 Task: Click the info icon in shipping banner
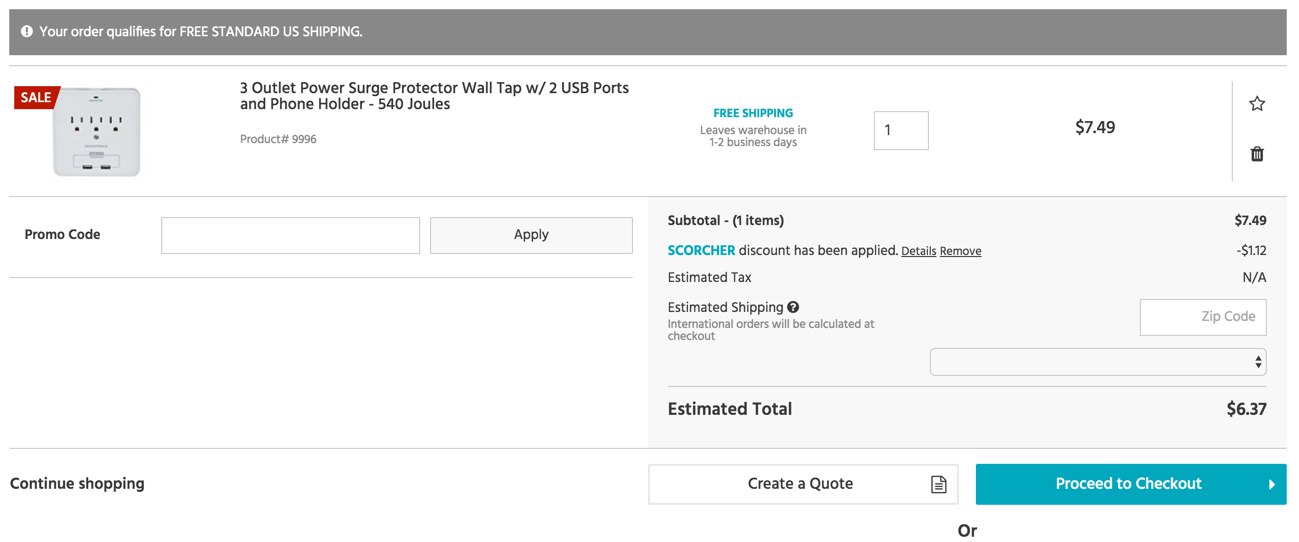click(27, 32)
